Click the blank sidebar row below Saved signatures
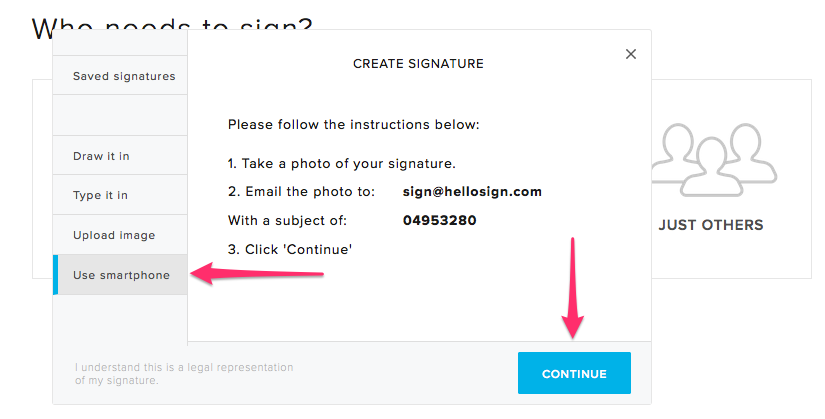The image size is (825, 419). pyautogui.click(x=120, y=115)
